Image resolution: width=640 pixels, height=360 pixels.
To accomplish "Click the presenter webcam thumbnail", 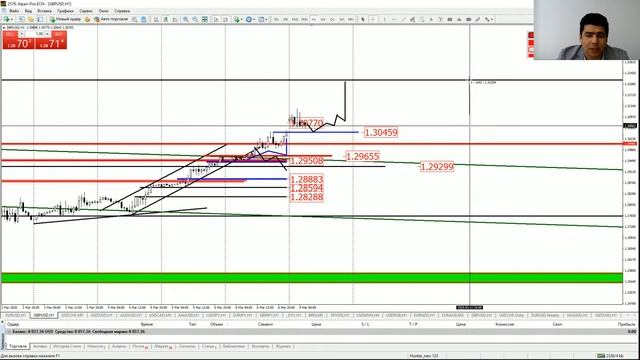I will [587, 30].
